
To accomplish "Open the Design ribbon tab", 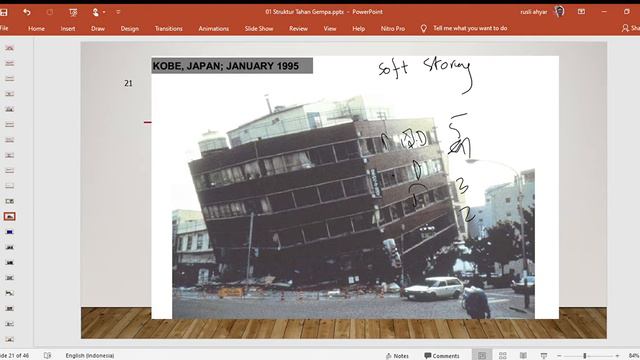I will (x=130, y=29).
